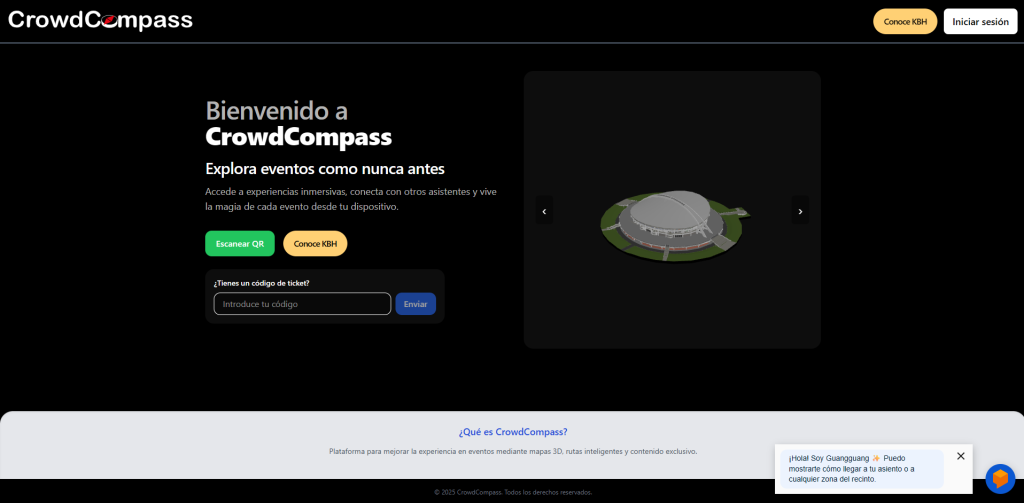
Task: Open the Guangguang chatbot cube icon
Action: click(x=999, y=479)
